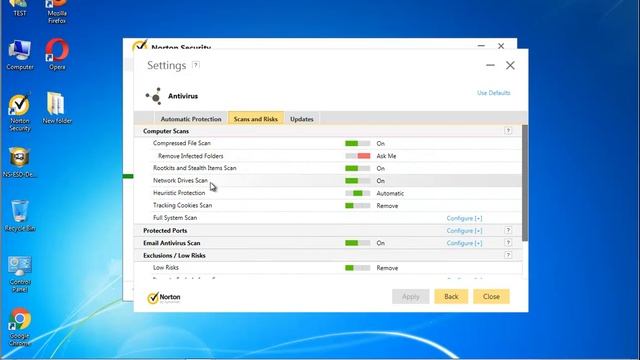The image size is (640, 360).
Task: Expand Configure for Full System Scan
Action: [x=464, y=218]
